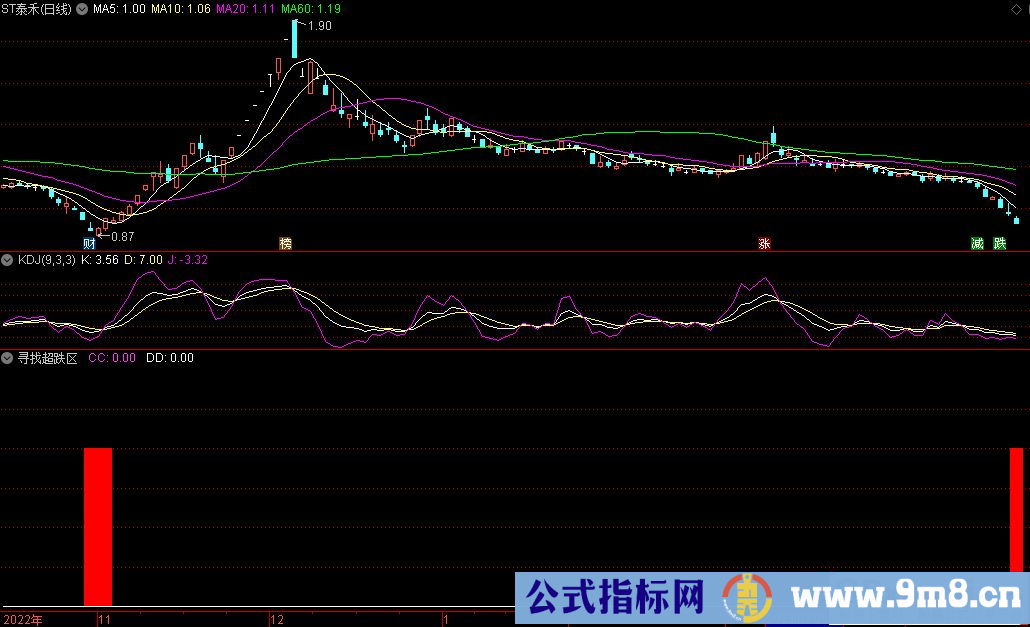This screenshot has height=627, width=1030.
Task: Click the 涨 event marker icon
Action: coord(764,244)
